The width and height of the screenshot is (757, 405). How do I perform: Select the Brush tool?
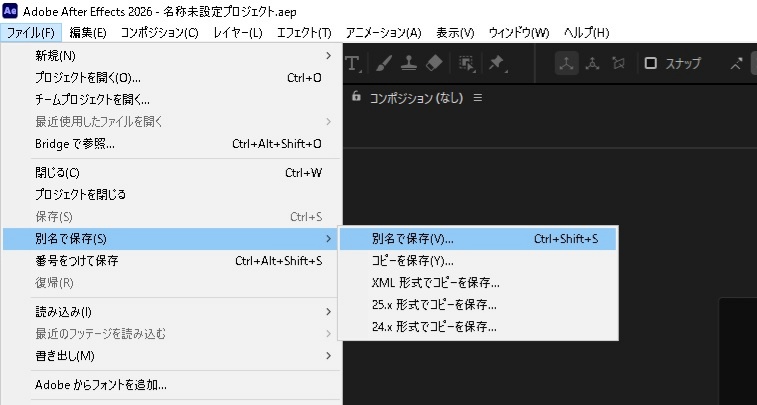tap(384, 63)
